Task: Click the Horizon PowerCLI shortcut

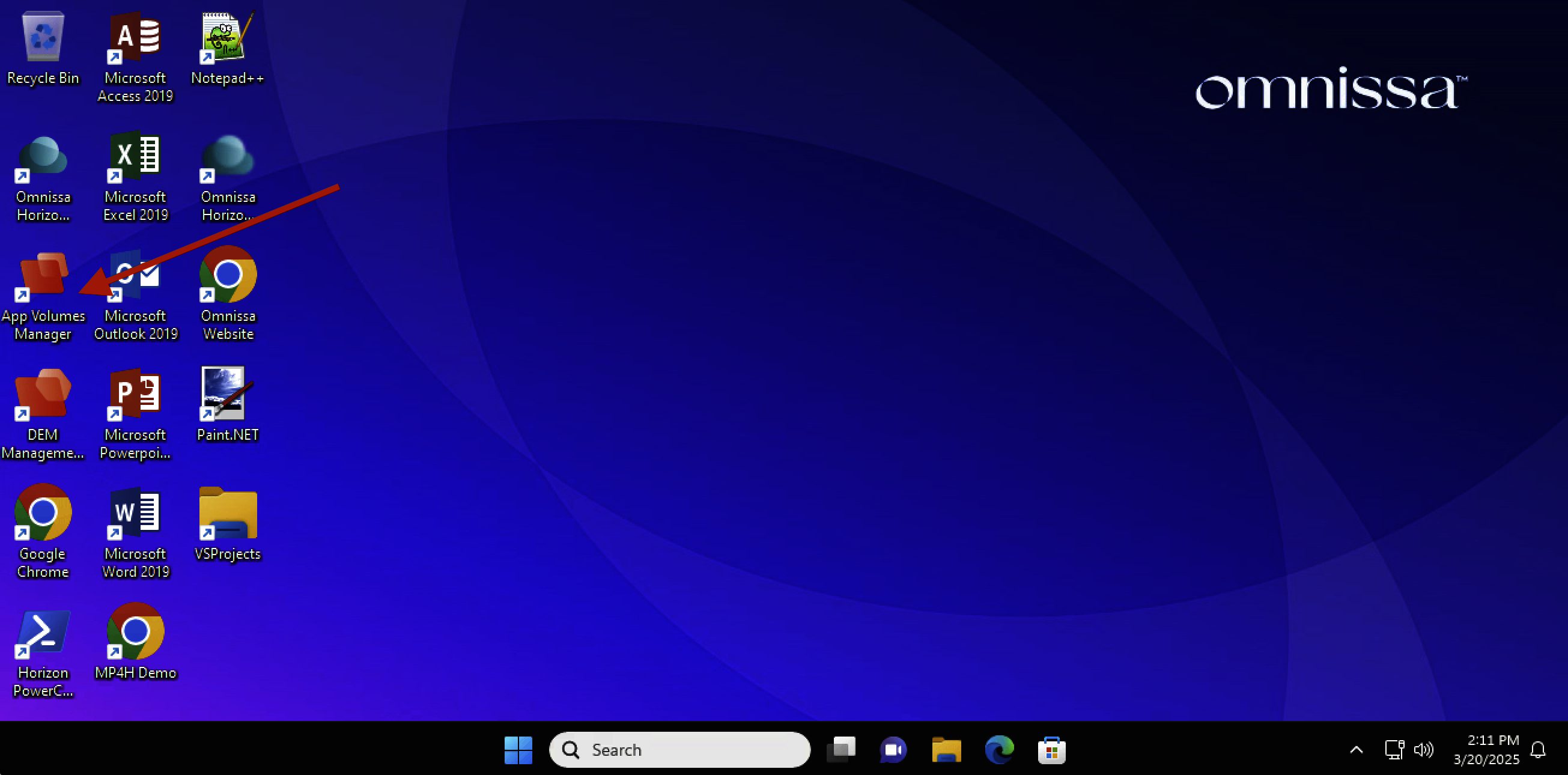Action: click(x=43, y=632)
